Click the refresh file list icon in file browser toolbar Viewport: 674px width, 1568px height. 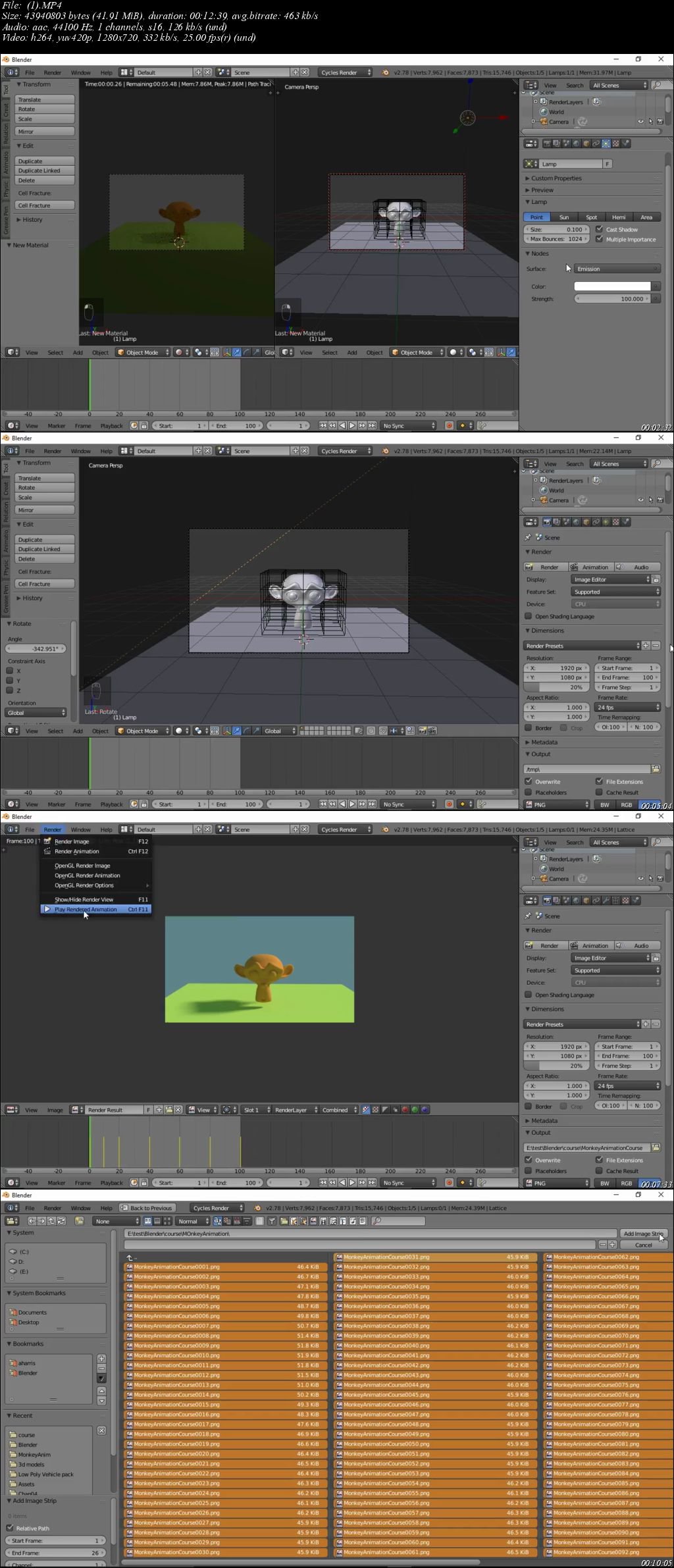click(61, 1221)
